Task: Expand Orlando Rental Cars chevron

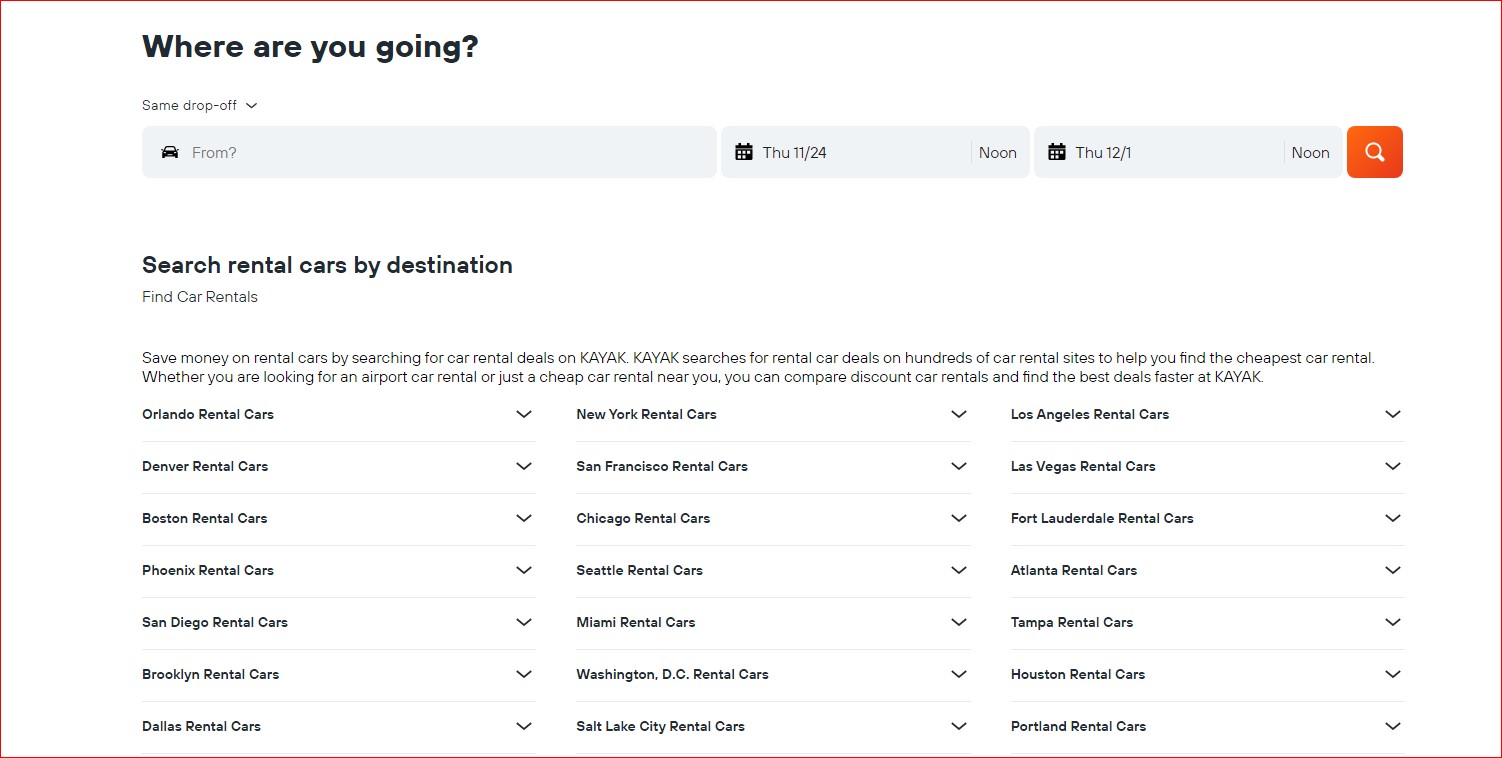Action: tap(524, 414)
